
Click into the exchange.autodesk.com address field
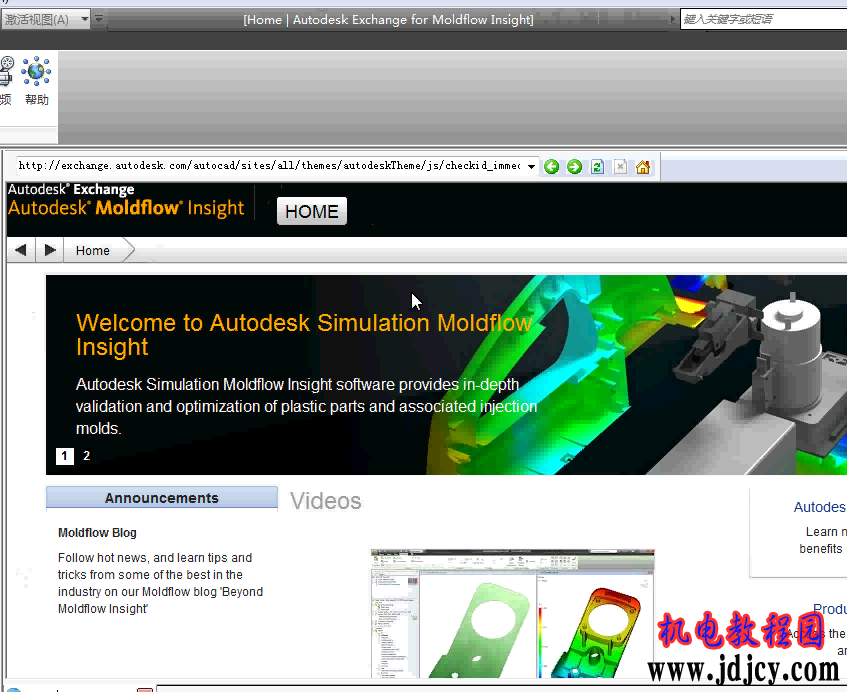(x=270, y=166)
